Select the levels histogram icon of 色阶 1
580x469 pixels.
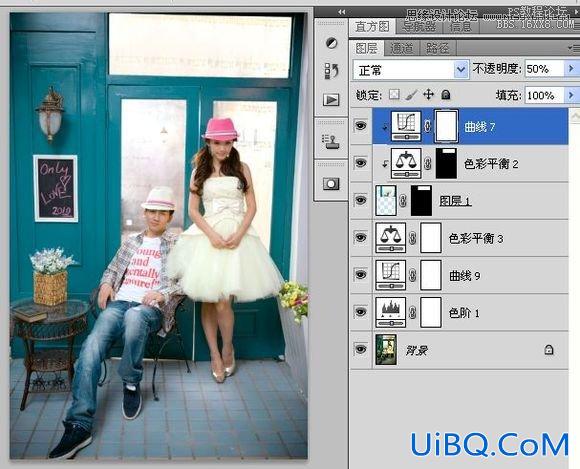coord(391,312)
